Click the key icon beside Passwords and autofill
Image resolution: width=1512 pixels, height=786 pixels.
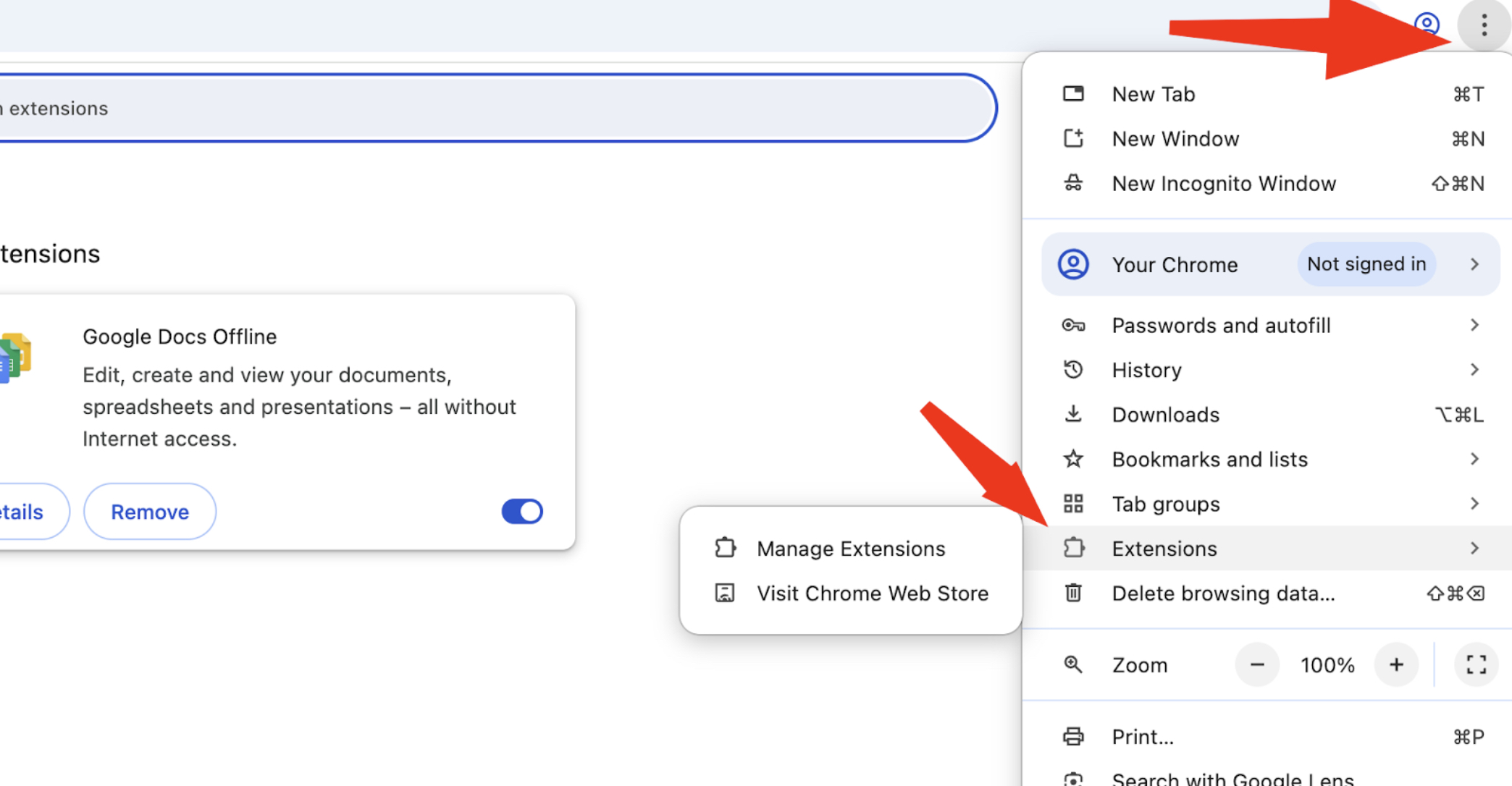1073,326
